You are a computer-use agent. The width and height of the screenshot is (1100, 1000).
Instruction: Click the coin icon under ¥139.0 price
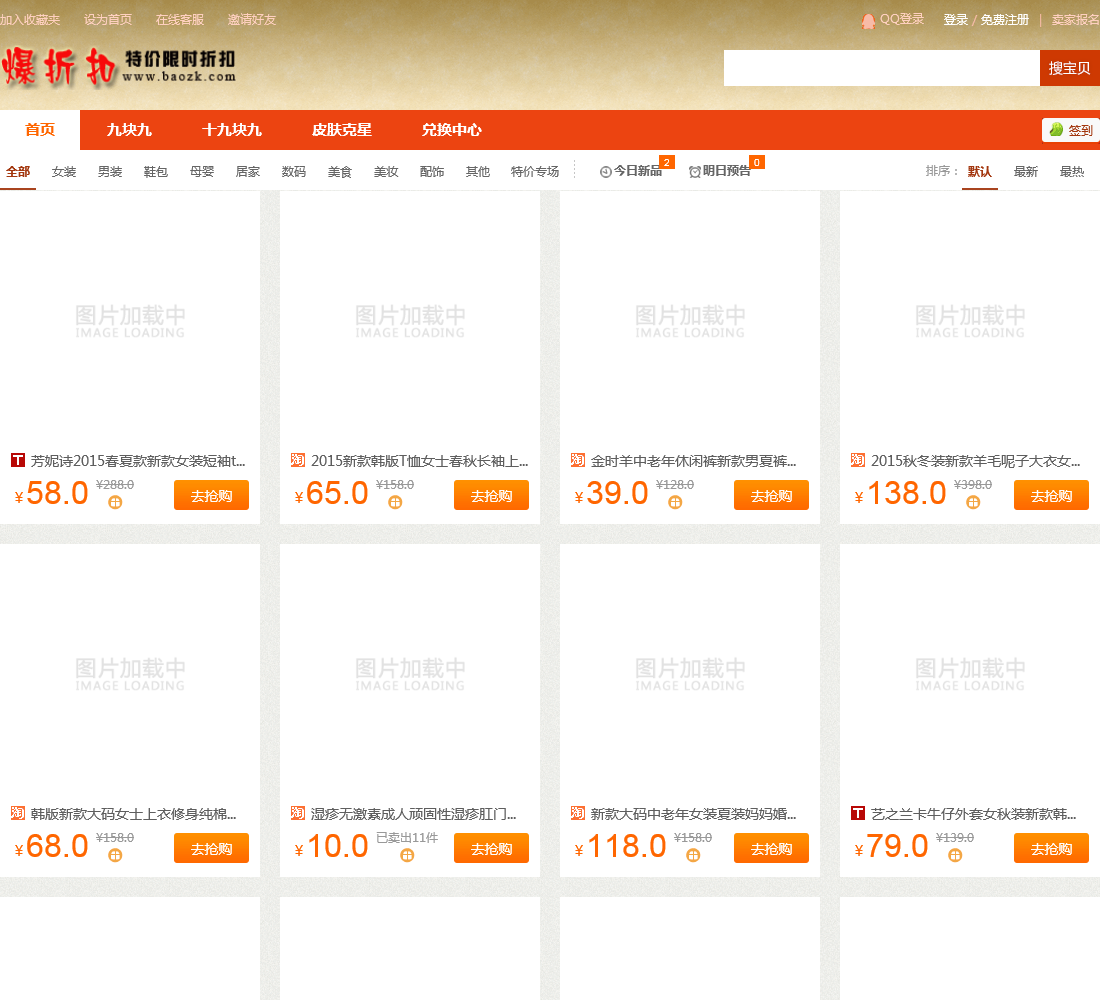click(955, 855)
